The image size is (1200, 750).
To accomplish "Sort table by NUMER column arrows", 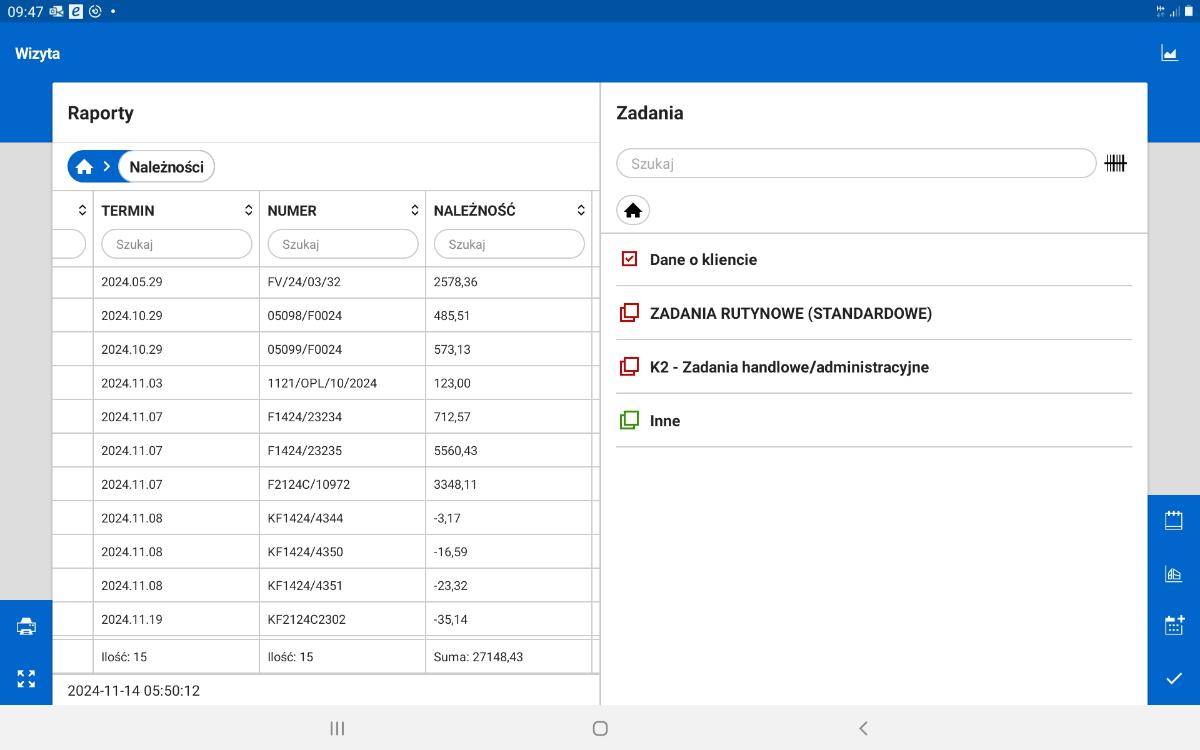I will click(x=414, y=211).
